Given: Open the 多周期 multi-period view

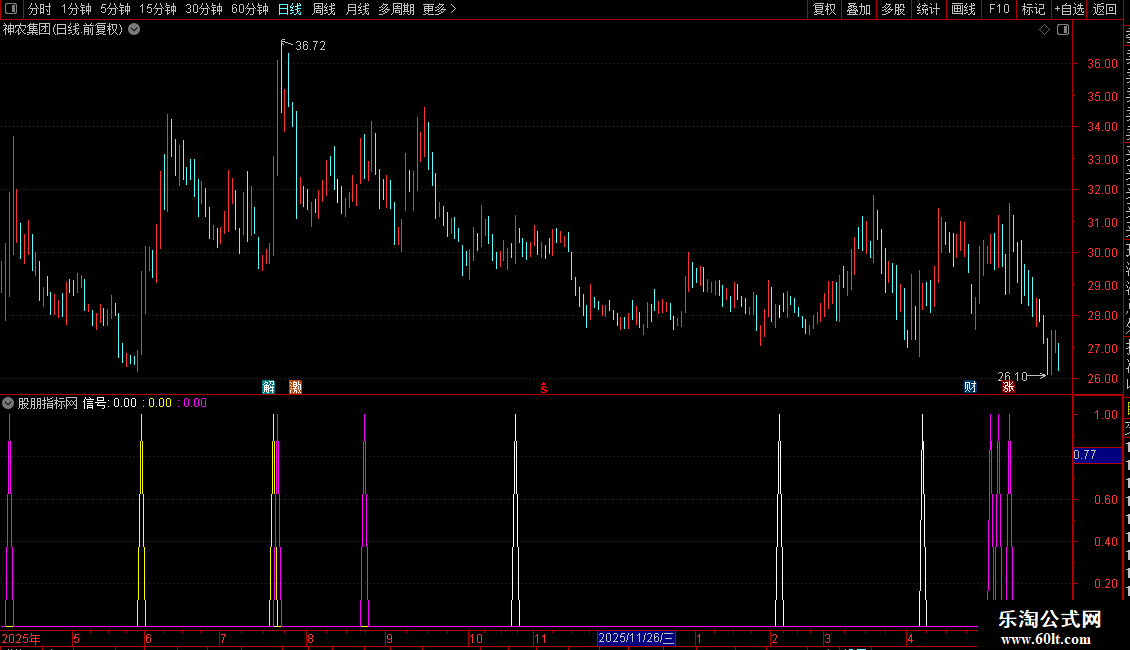Looking at the screenshot, I should pos(396,9).
